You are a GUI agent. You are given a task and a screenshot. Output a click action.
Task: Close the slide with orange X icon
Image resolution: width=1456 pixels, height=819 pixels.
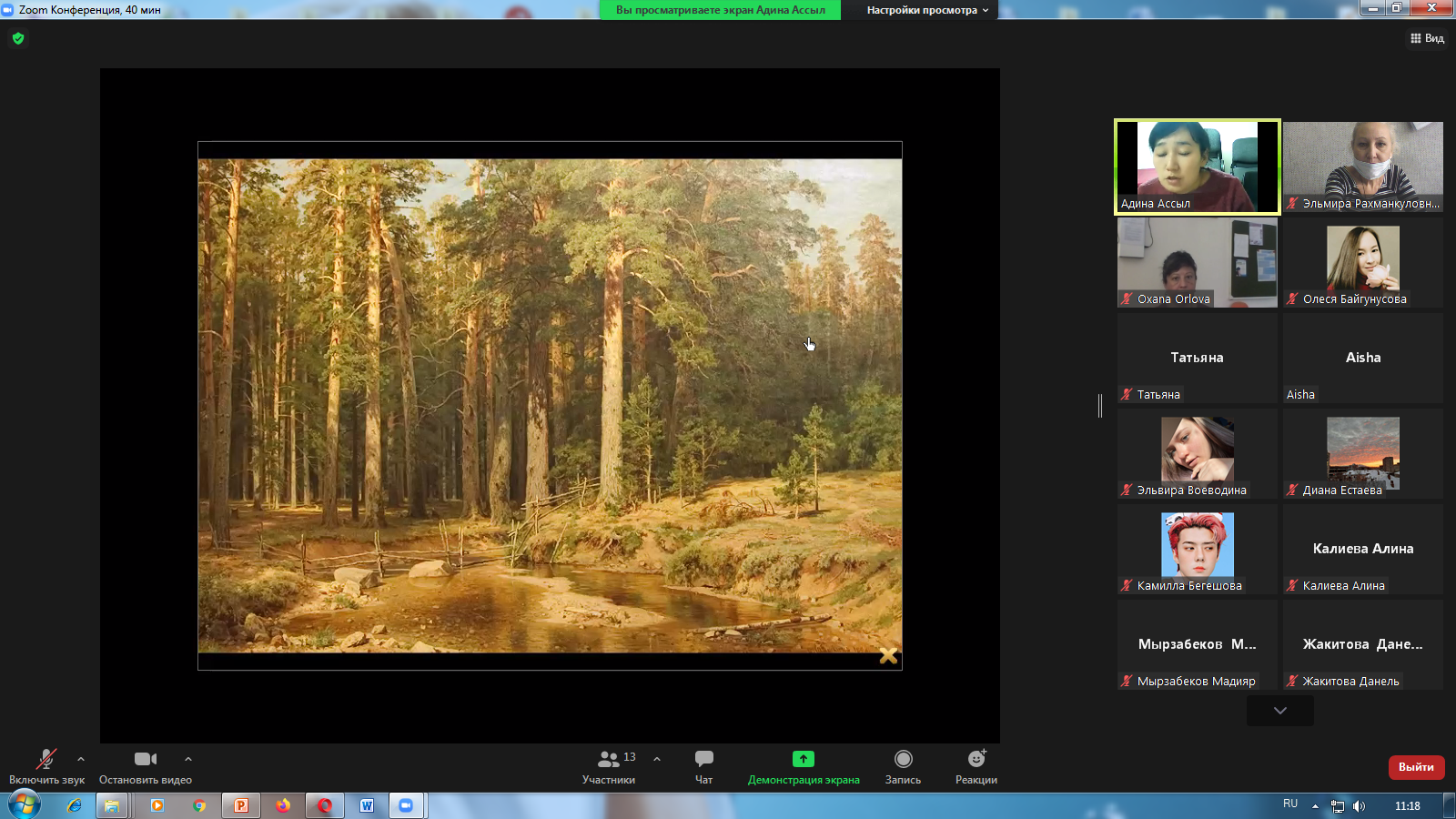point(888,655)
